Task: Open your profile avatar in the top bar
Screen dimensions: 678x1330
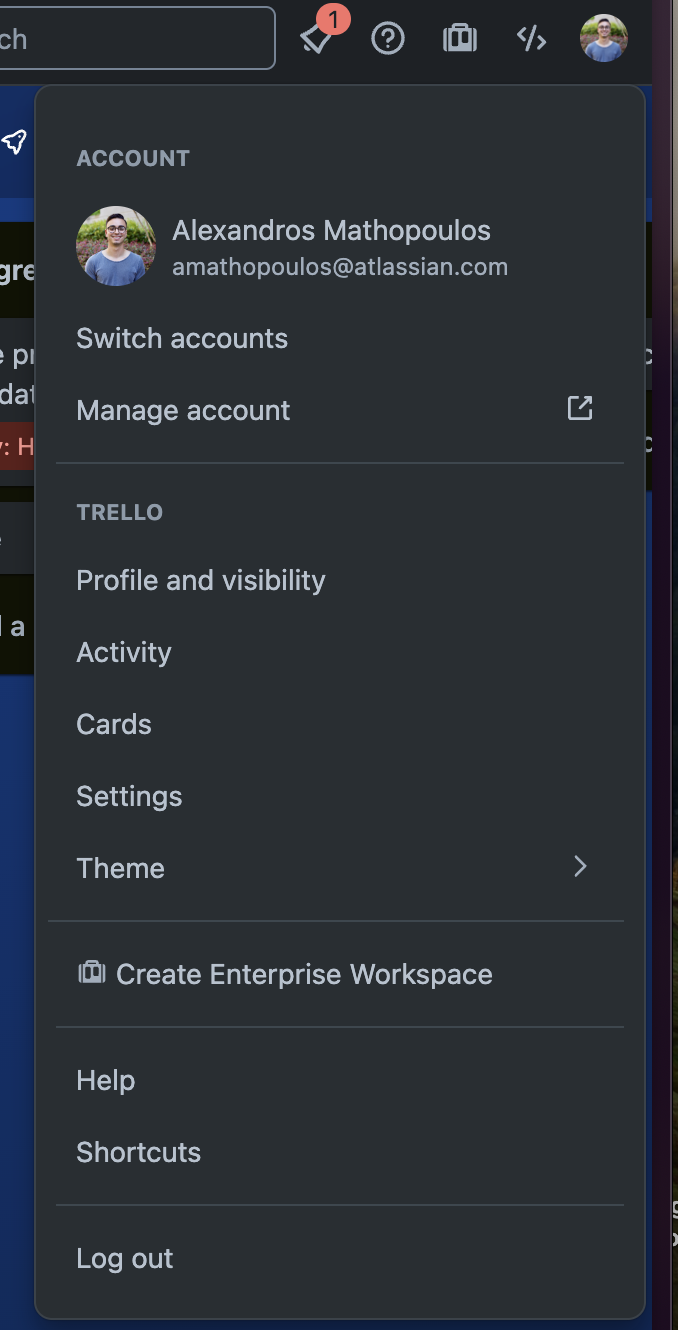Action: pos(603,38)
